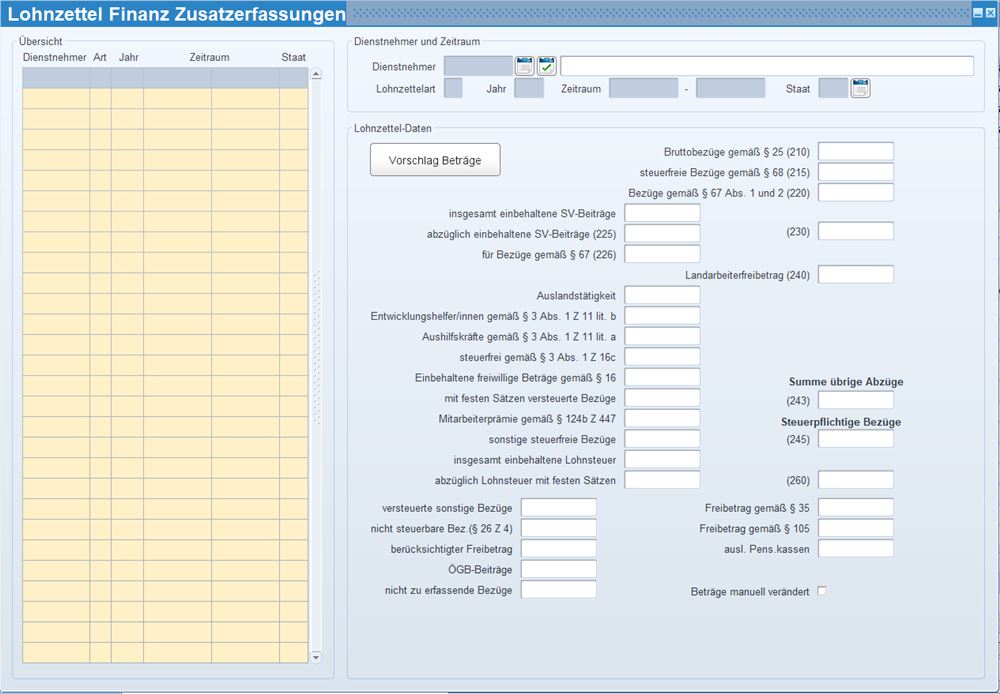Focus mit festen Sätzen versteuerte Bezüge field
Image resolution: width=1000 pixels, height=694 pixels.
point(662,398)
